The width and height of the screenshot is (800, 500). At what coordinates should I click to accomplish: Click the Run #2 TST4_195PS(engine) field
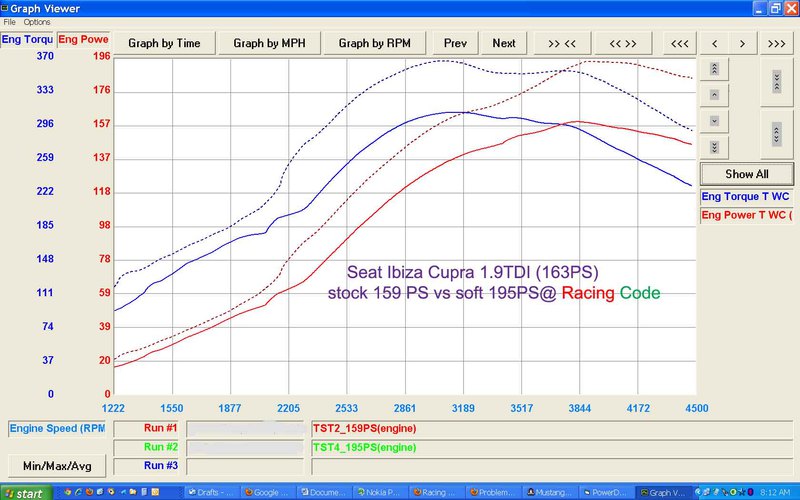coord(552,447)
